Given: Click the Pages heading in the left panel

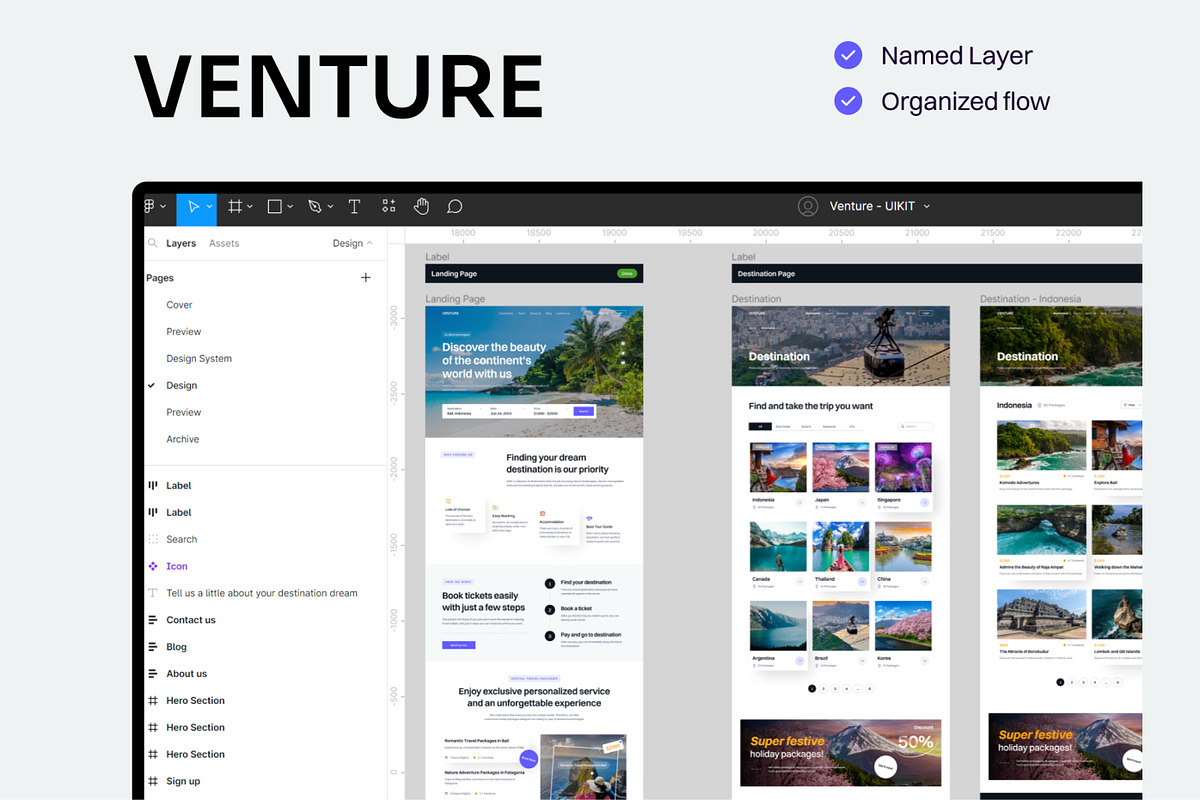Looking at the screenshot, I should click(160, 278).
